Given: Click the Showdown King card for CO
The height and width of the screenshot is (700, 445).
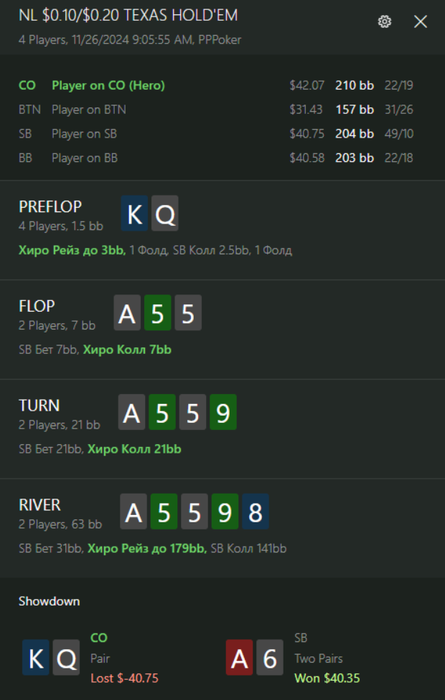Looking at the screenshot, I should coord(36,658).
